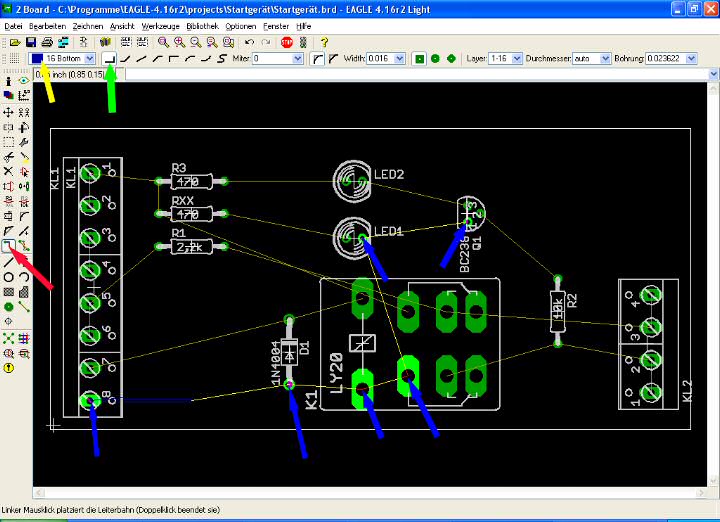Expand the Durchmesser auto dropdown
The height and width of the screenshot is (522, 720).
(x=605, y=59)
